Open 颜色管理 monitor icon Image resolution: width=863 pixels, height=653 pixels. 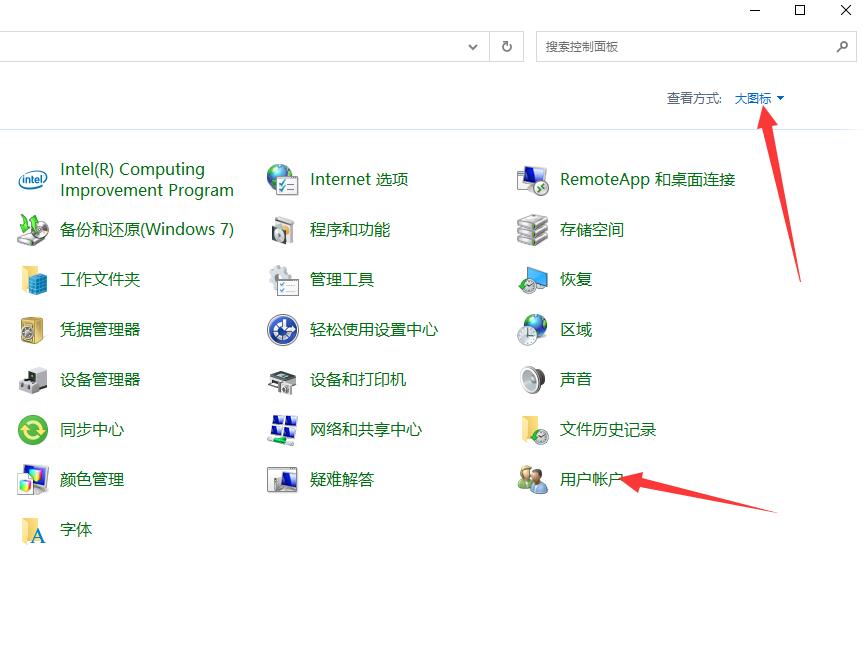[x=33, y=480]
